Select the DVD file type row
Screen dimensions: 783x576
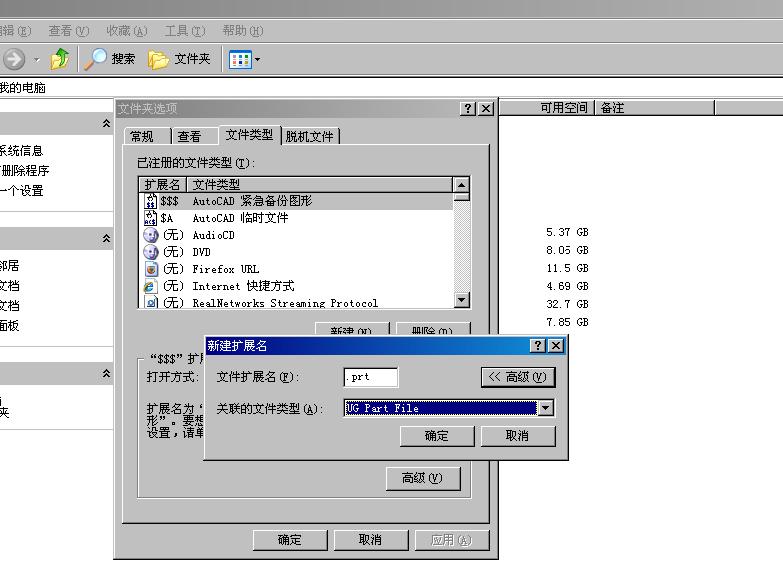296,252
